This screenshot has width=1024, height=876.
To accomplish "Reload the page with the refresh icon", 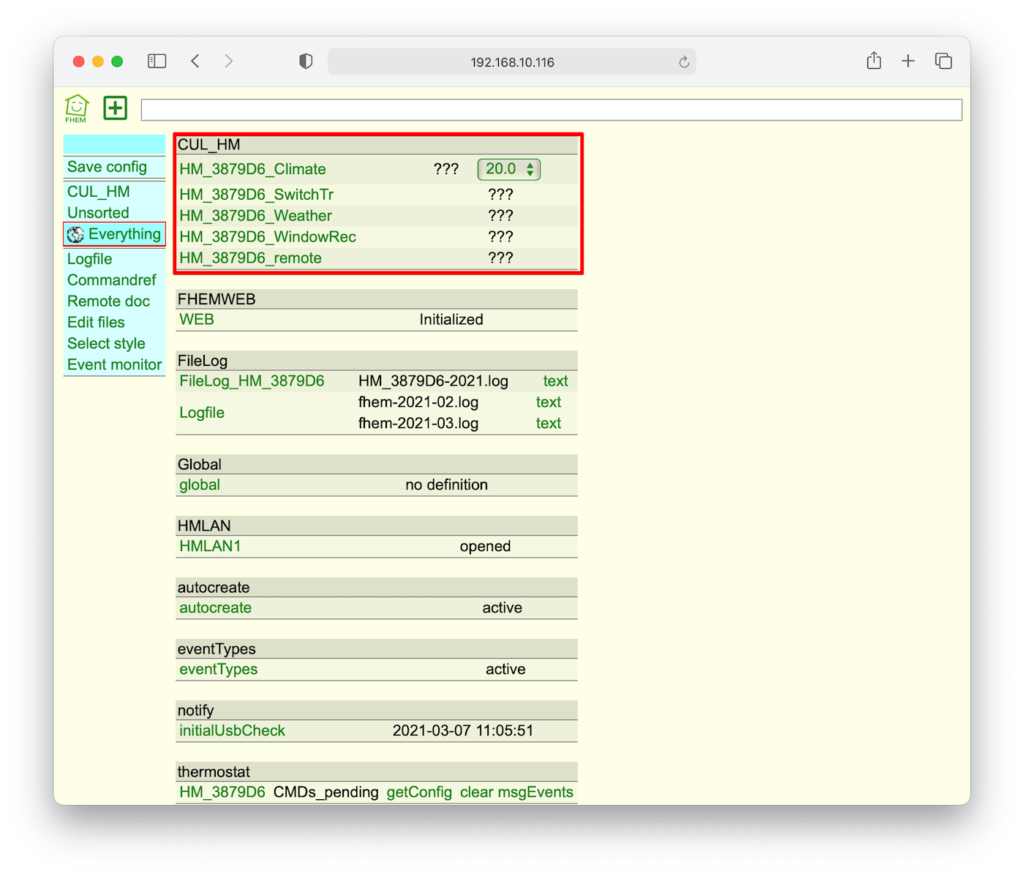I will (x=684, y=62).
